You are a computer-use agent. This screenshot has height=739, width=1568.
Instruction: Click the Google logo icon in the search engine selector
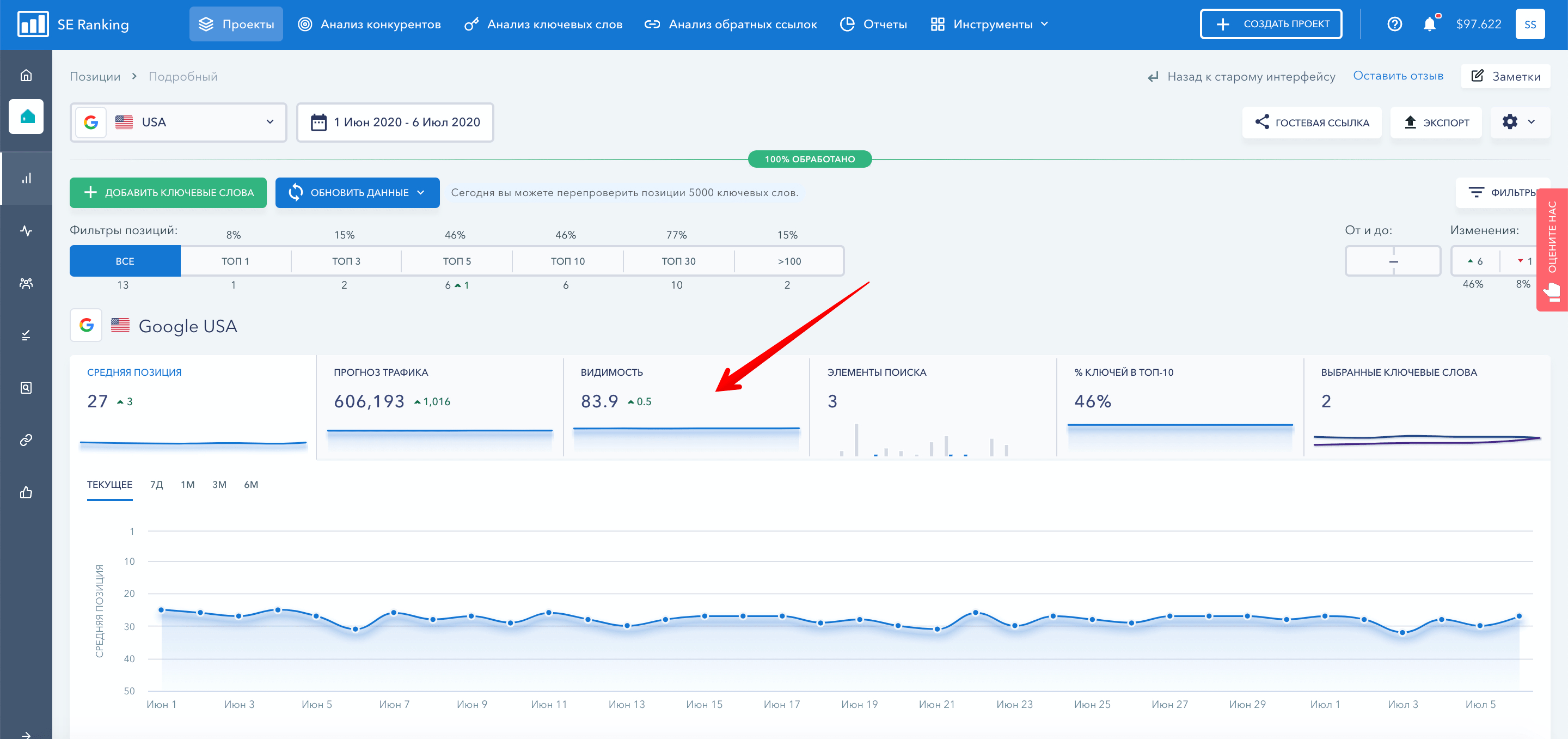point(91,123)
